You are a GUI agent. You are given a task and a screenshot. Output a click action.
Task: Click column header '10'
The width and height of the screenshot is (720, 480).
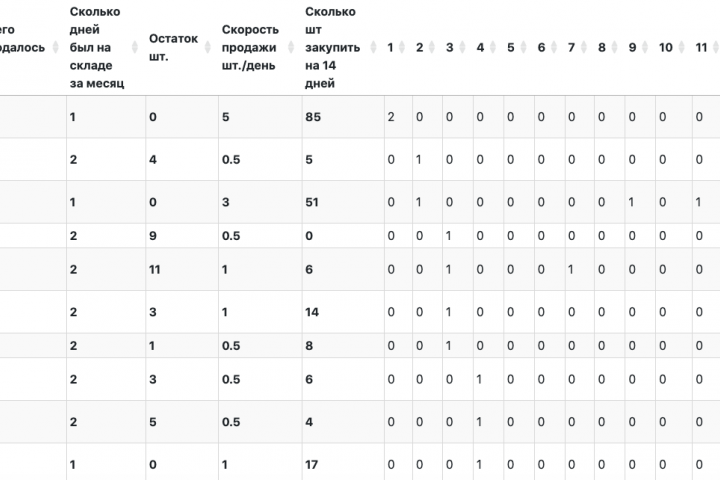(x=665, y=47)
